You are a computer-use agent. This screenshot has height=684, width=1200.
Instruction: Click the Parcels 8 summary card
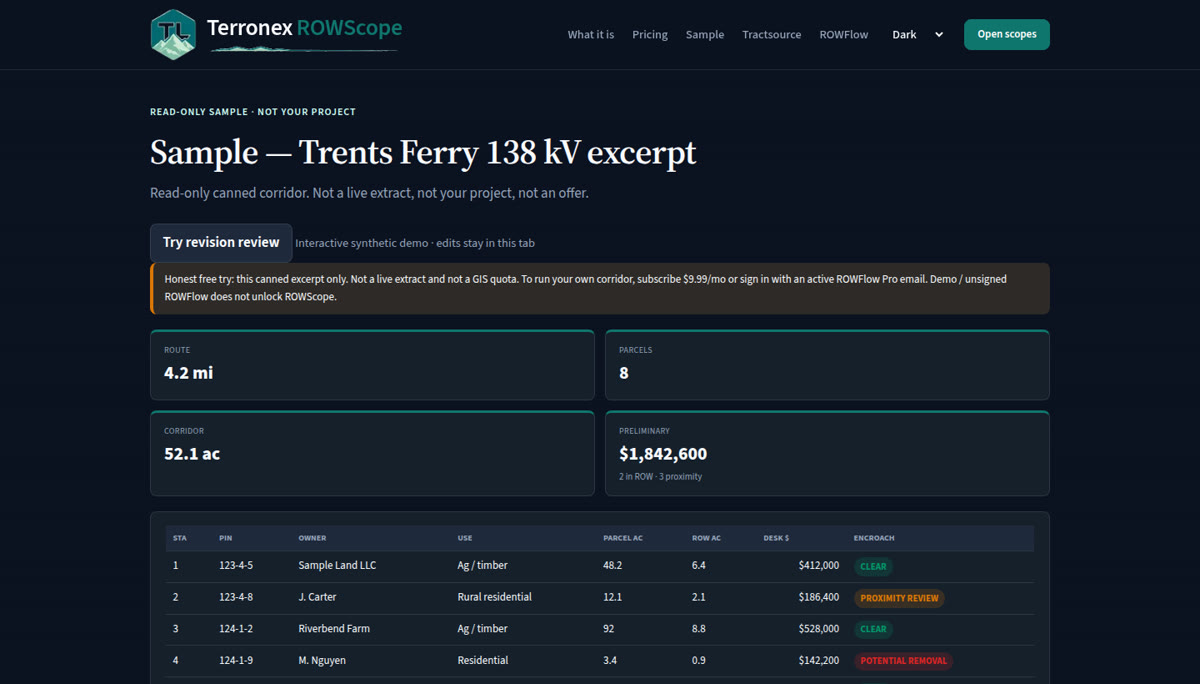pyautogui.click(x=827, y=365)
